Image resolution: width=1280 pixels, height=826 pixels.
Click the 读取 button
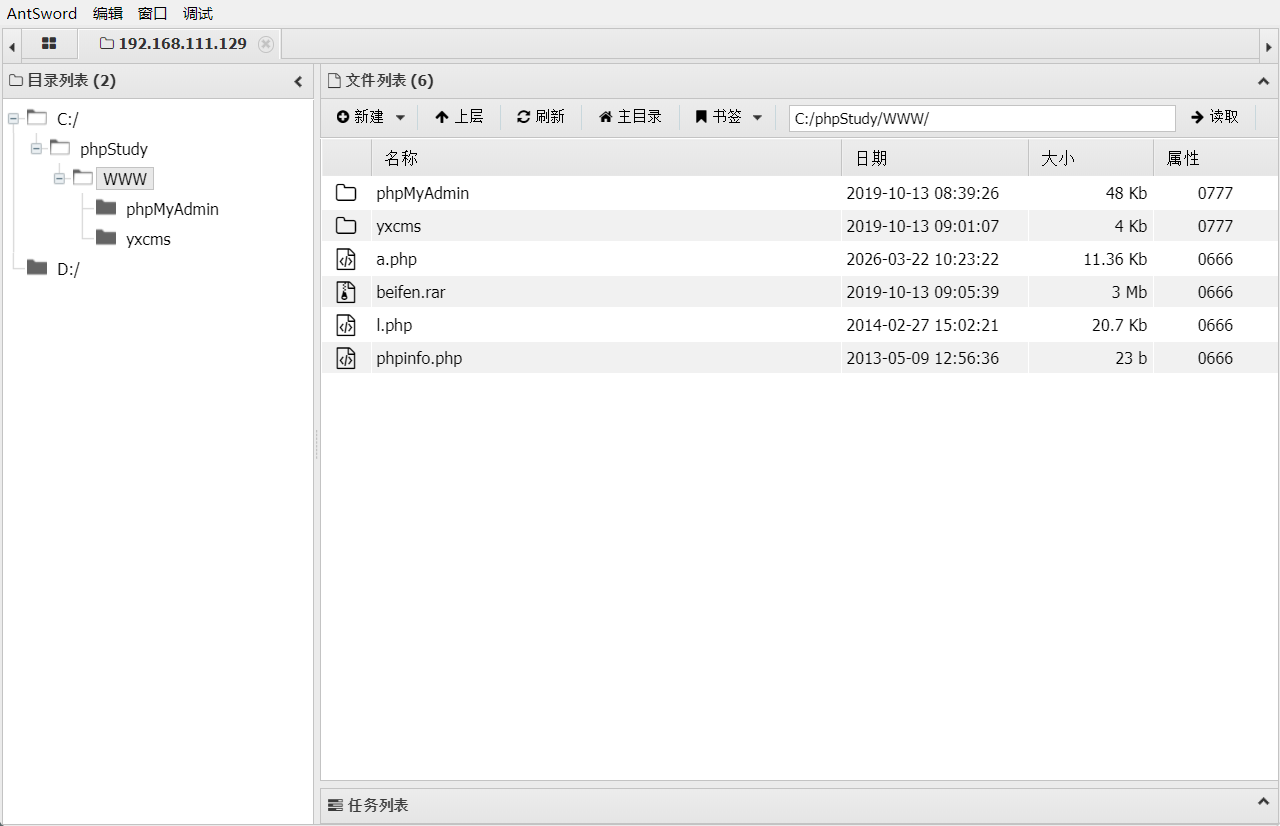coord(1215,117)
